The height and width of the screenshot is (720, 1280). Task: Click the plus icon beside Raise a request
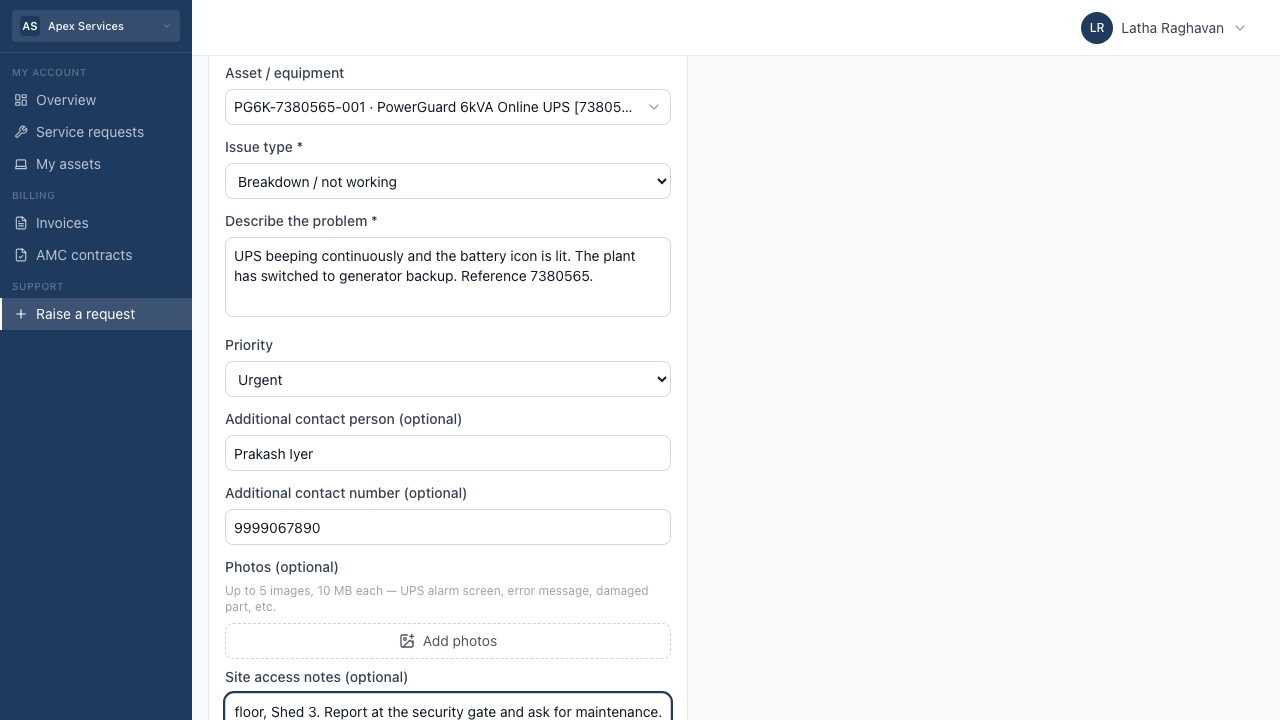click(x=21, y=314)
